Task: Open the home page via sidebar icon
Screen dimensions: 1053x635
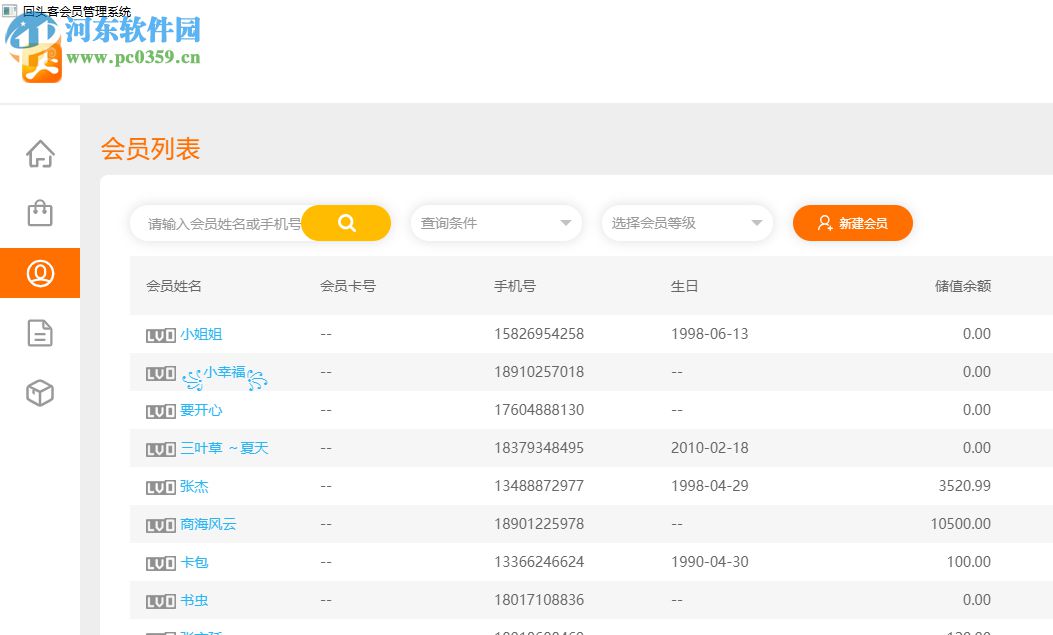Action: click(39, 153)
